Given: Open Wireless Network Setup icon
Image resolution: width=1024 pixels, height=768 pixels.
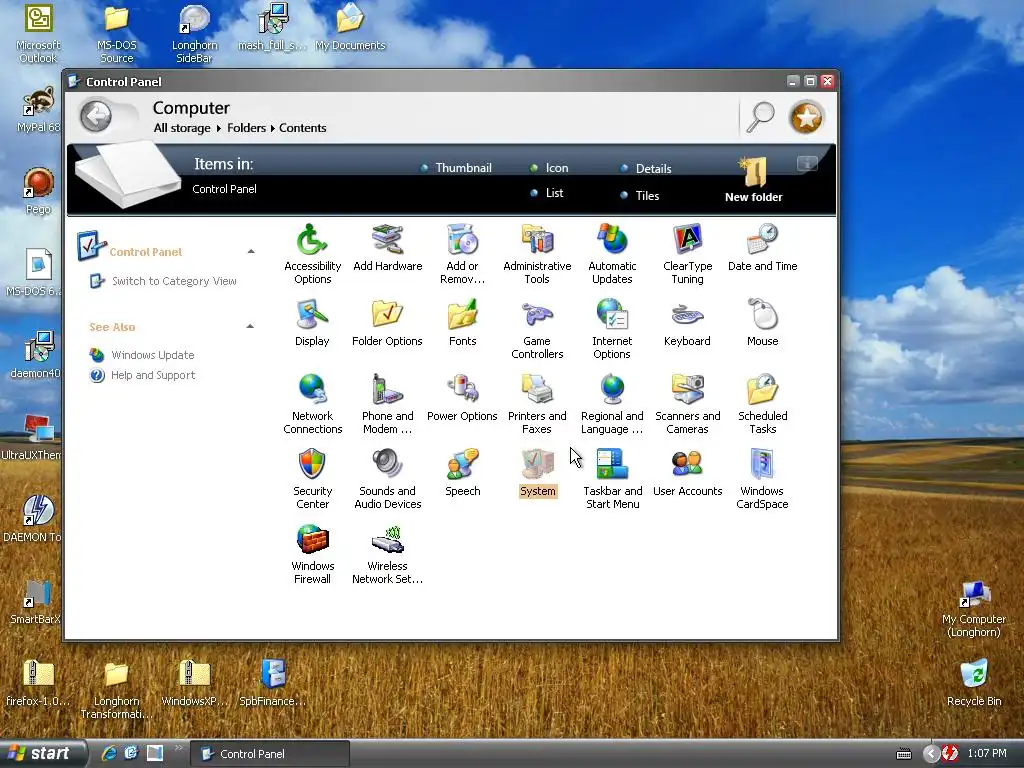Looking at the screenshot, I should (x=387, y=554).
